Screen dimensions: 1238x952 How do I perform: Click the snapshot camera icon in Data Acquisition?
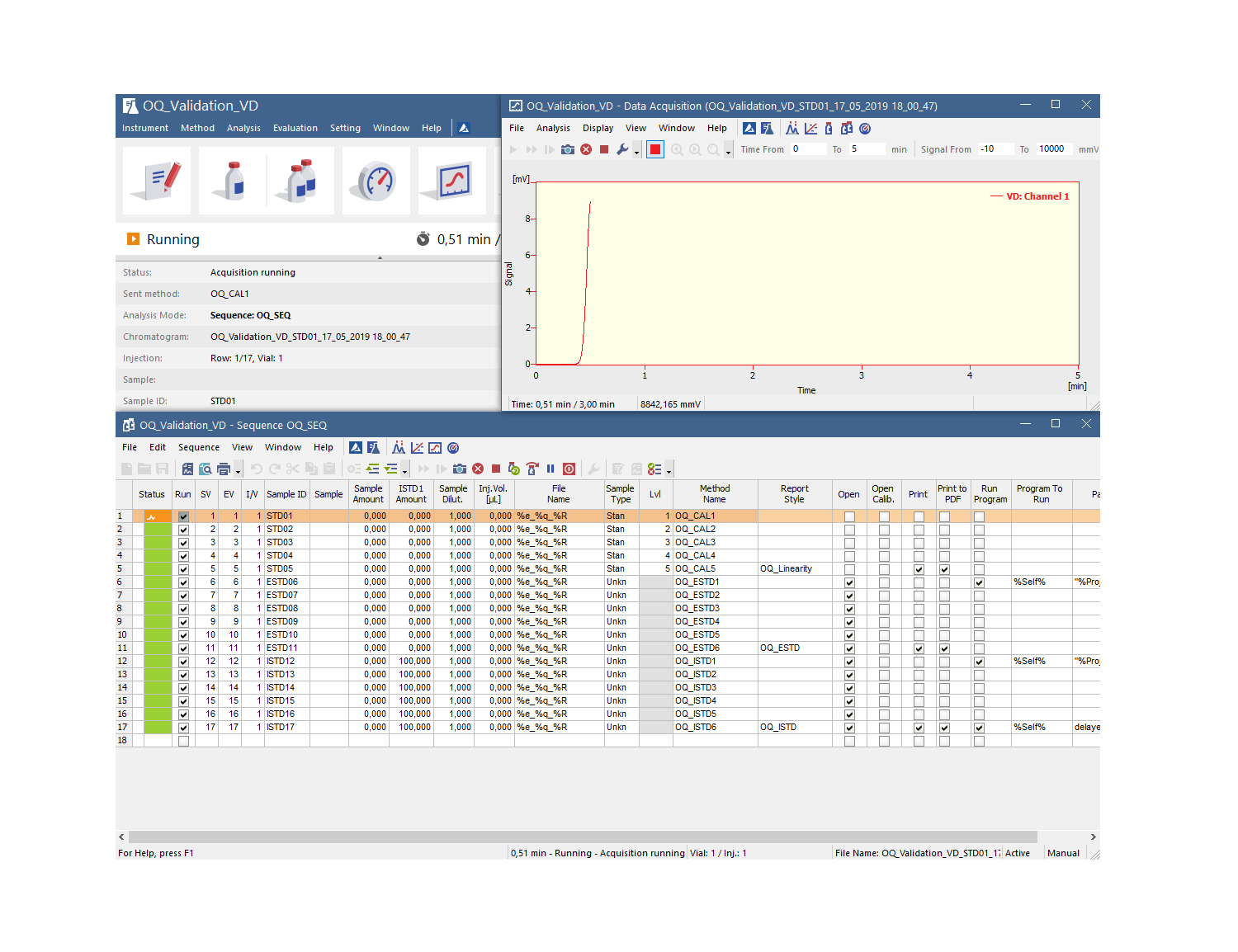point(568,149)
